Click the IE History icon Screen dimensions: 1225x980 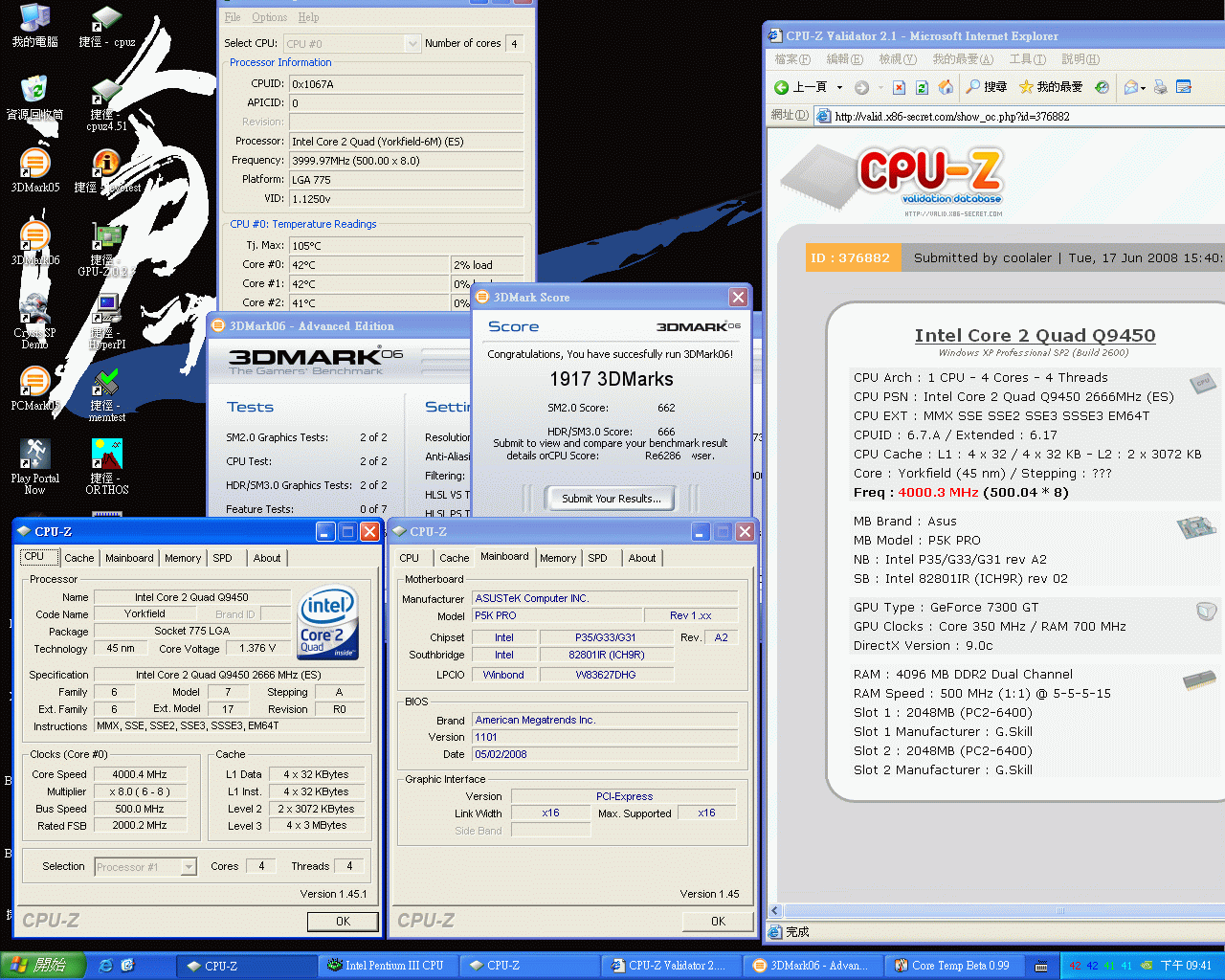tap(1102, 87)
